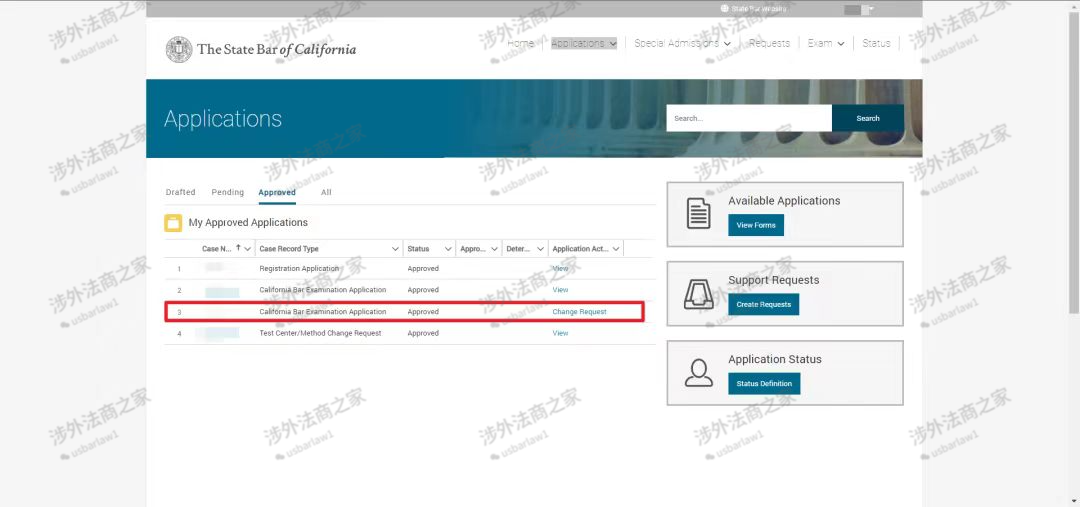Click the State Bar of California seal logo

[179, 49]
